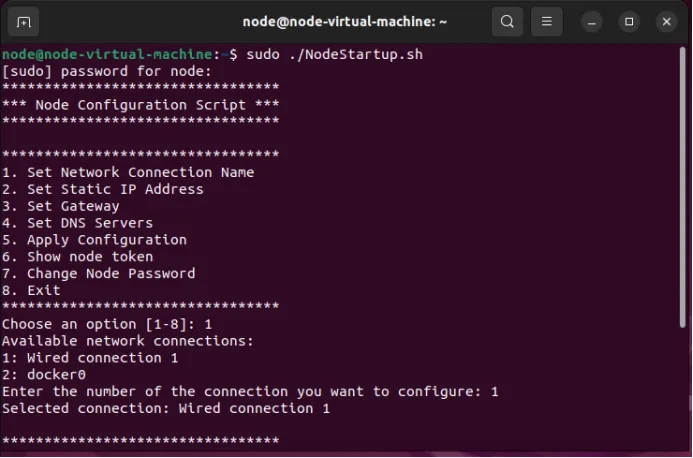Click the 'Exit' option line
693x458 pixels.
coord(31,290)
